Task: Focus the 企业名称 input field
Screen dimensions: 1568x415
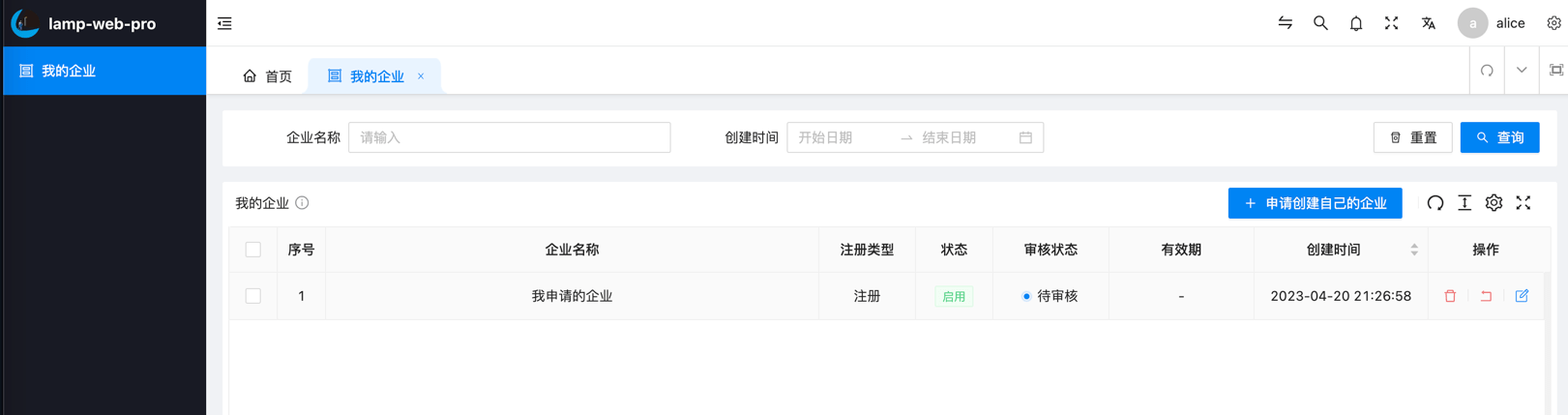Action: (x=509, y=137)
